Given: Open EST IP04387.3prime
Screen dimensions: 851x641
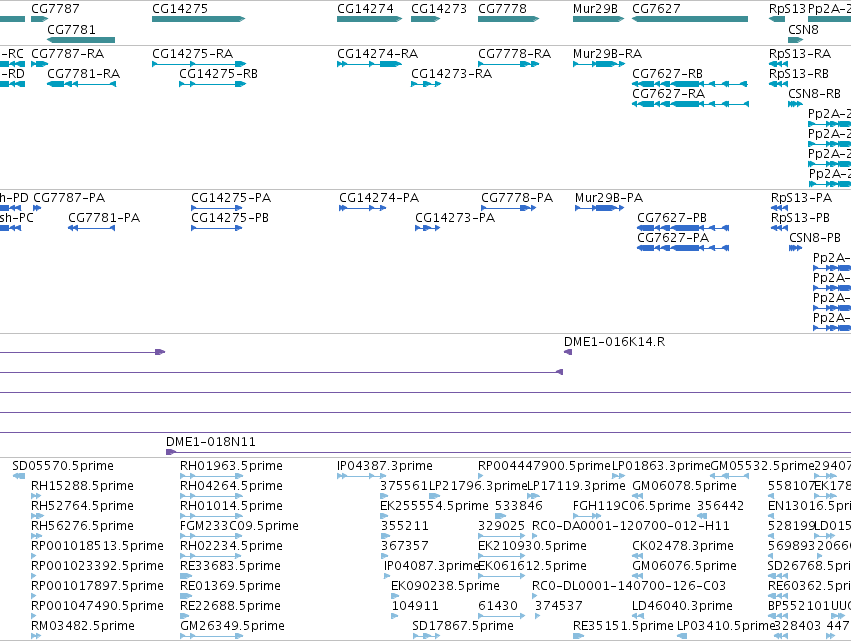Looking at the screenshot, I should 385,466.
